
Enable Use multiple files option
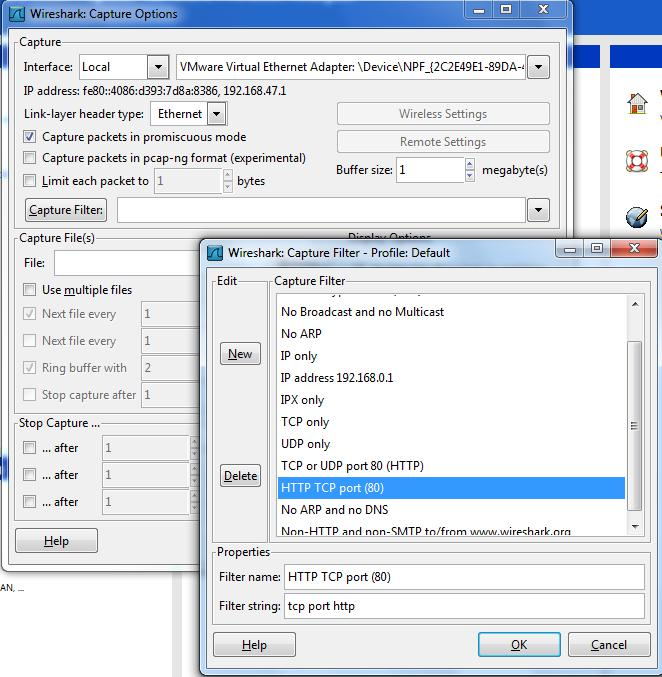tap(29, 289)
